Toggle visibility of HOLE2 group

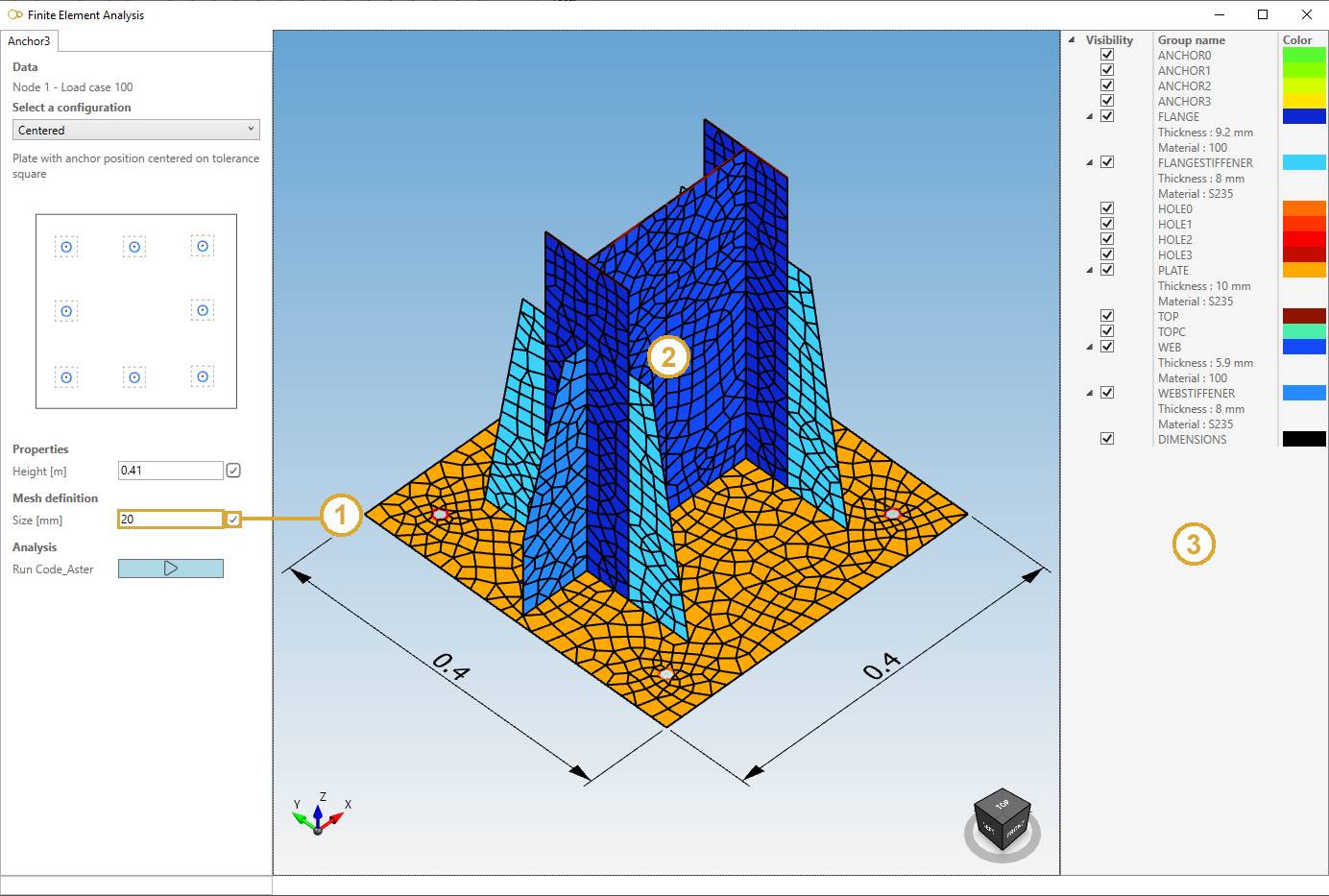pyautogui.click(x=1107, y=239)
